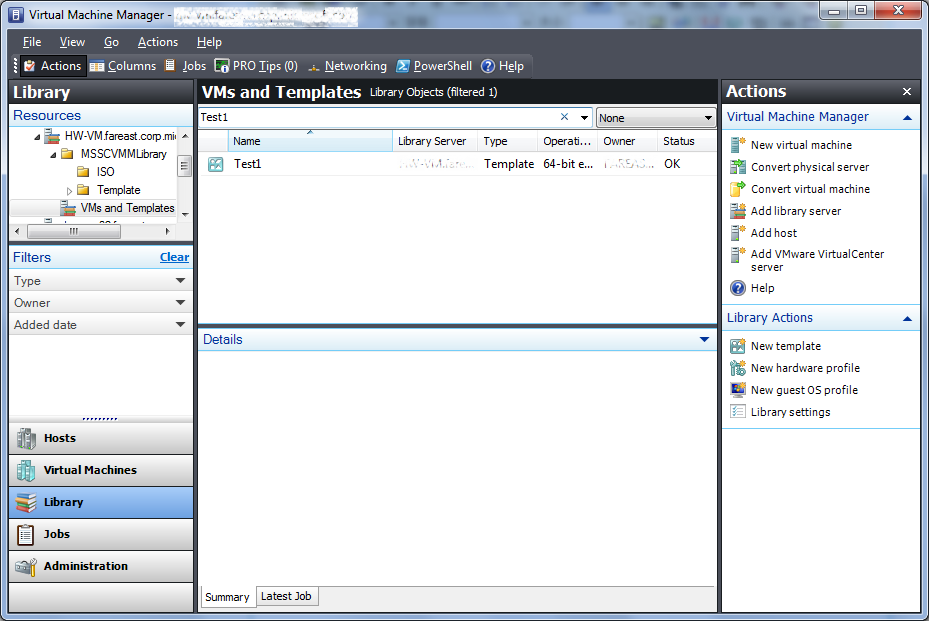This screenshot has width=929, height=621.
Task: Click the Test1 template row icon
Action: pyautogui.click(x=216, y=164)
